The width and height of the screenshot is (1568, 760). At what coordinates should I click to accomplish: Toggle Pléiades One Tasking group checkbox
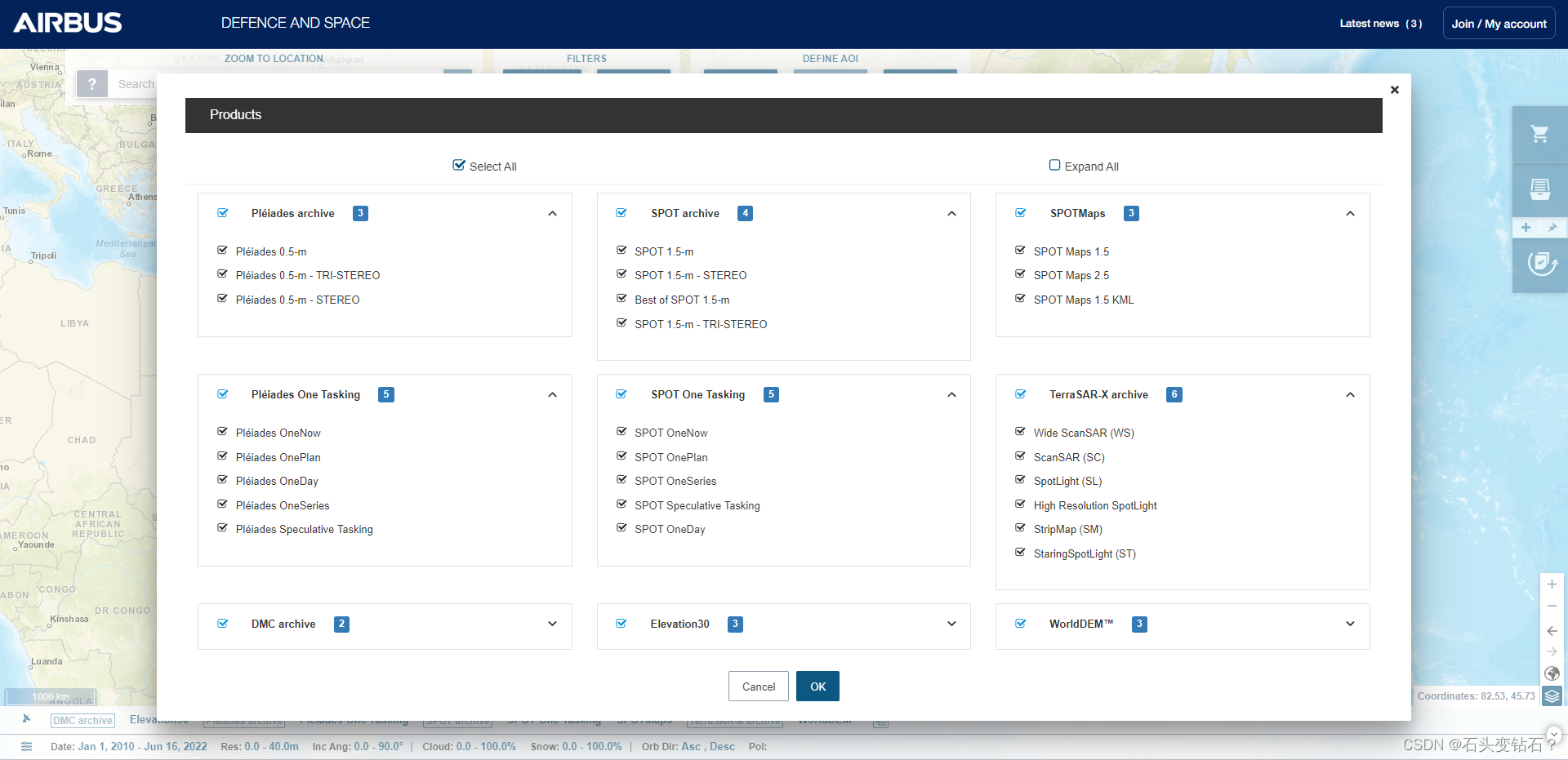[223, 394]
